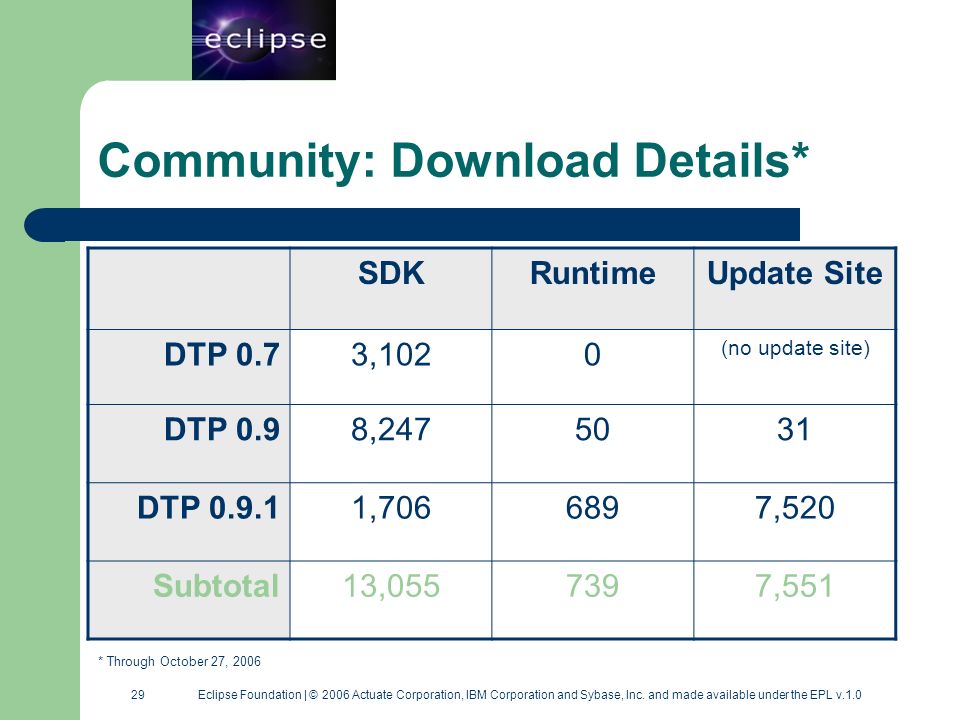This screenshot has width=960, height=720.
Task: Click the SDK subtotal '13,055'
Action: click(391, 587)
